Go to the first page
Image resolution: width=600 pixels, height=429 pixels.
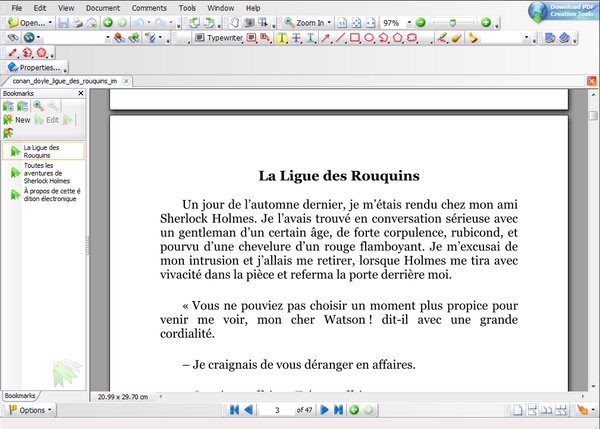tap(234, 410)
